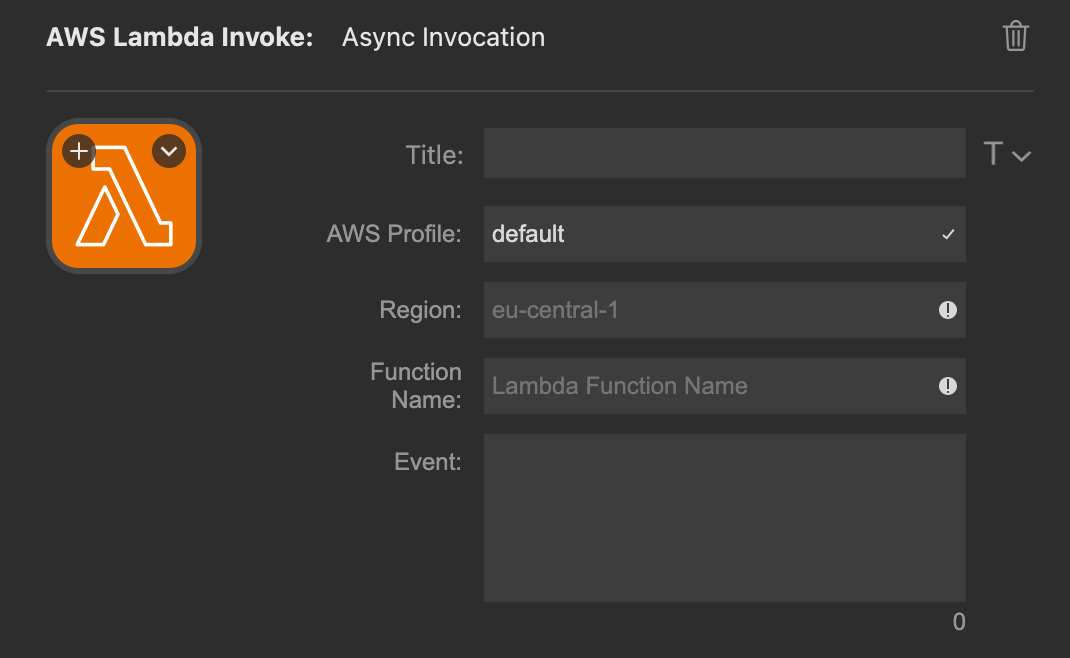Image resolution: width=1070 pixels, height=658 pixels.
Task: Delete the AWS Lambda Invoke action
Action: (1015, 36)
